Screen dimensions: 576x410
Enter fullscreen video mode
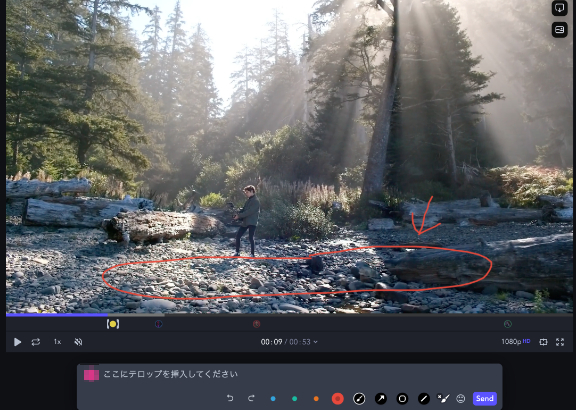pyautogui.click(x=560, y=342)
